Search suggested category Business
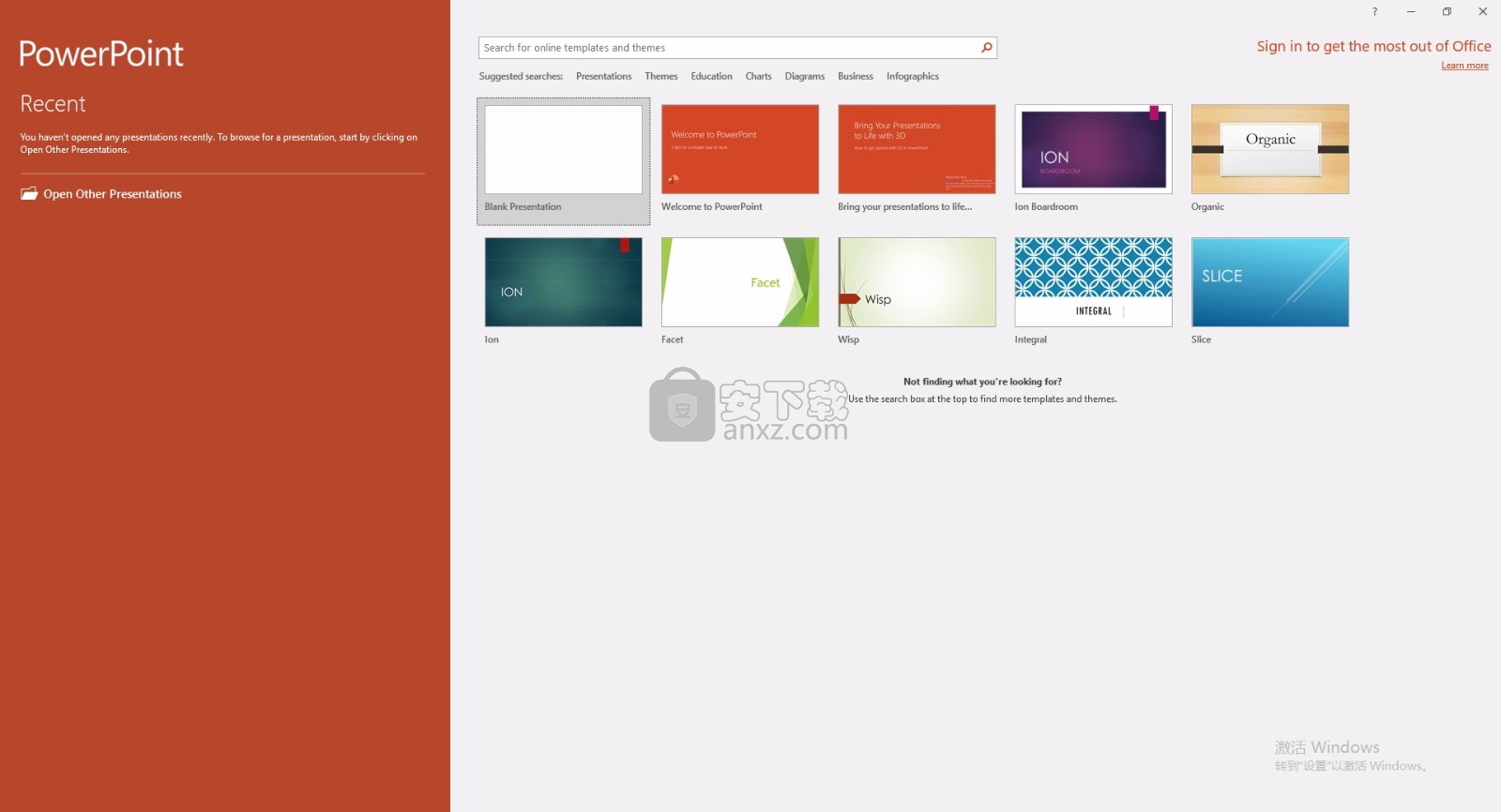The width and height of the screenshot is (1501, 812). click(855, 76)
